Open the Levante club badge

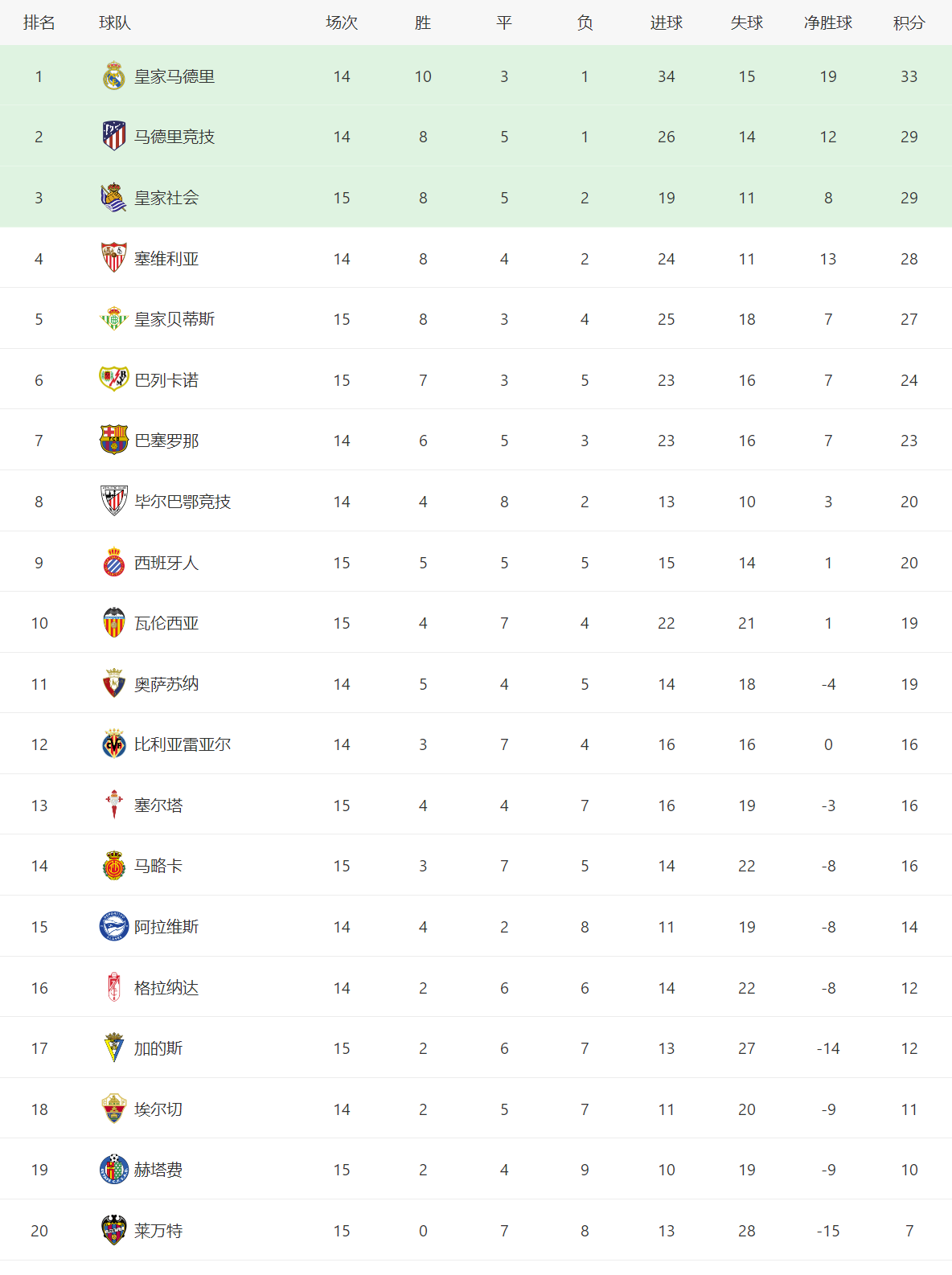click(114, 1231)
